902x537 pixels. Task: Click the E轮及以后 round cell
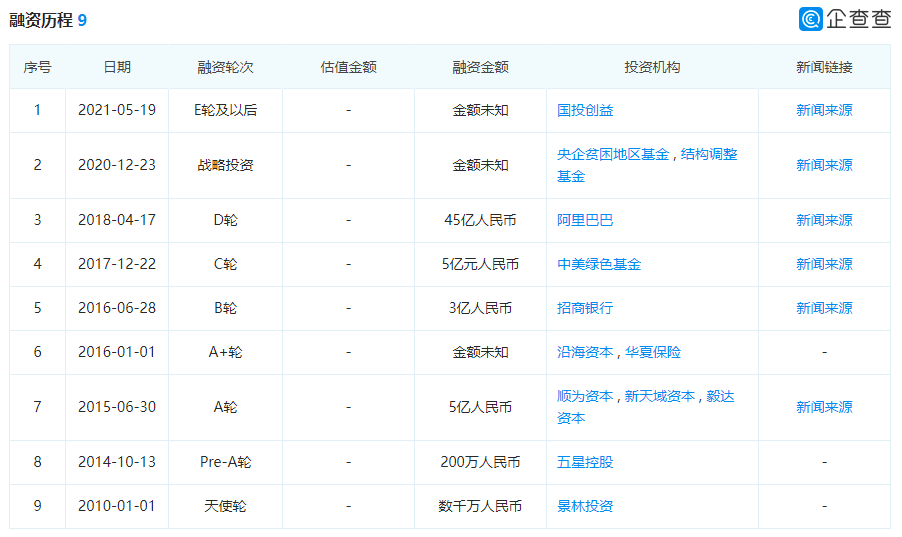coord(225,111)
